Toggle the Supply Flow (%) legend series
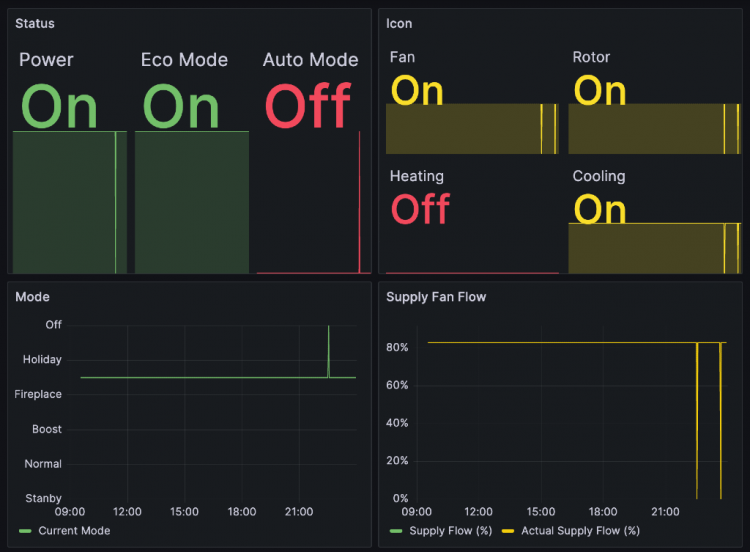This screenshot has width=750, height=552. (449, 531)
